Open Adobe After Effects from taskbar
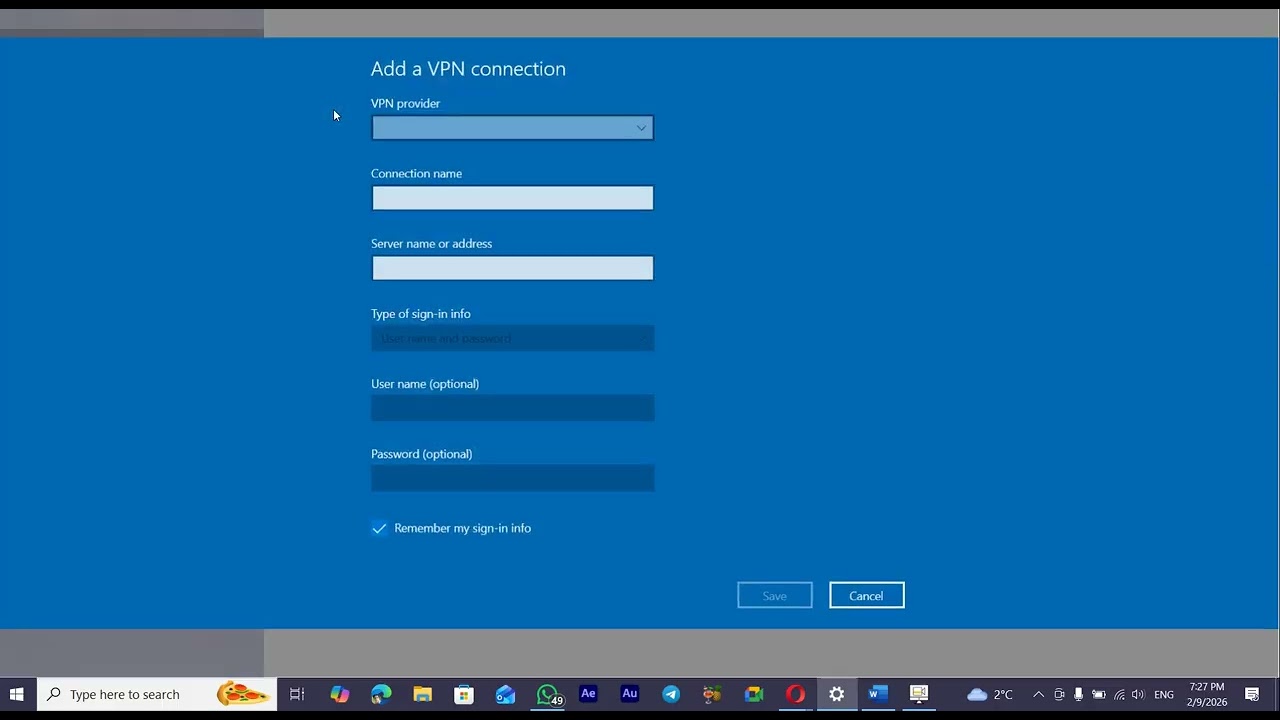The height and width of the screenshot is (720, 1280). pyautogui.click(x=588, y=694)
